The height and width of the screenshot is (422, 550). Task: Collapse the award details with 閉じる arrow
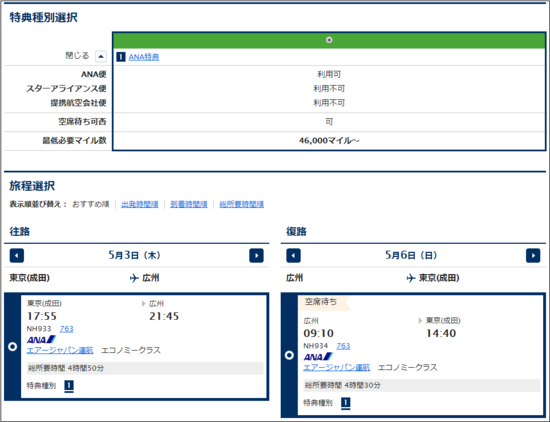101,56
